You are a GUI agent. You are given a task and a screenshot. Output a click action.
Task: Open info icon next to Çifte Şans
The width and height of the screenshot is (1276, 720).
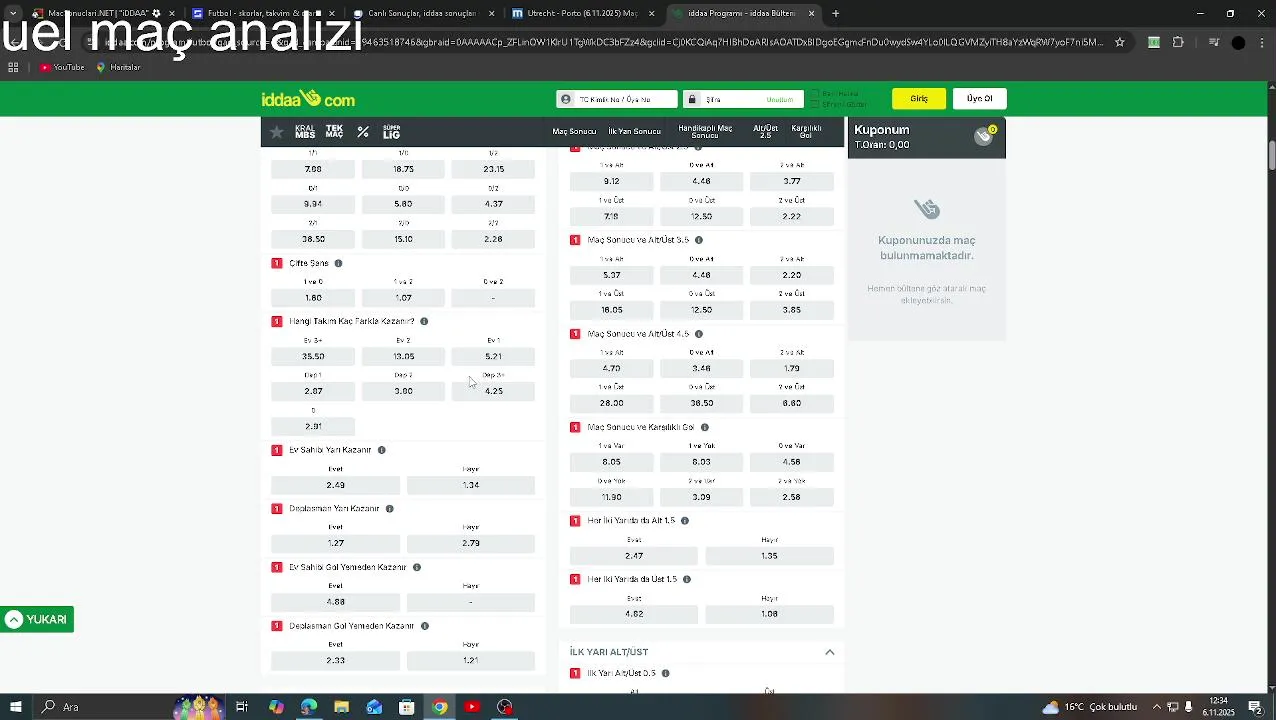pyautogui.click(x=338, y=263)
